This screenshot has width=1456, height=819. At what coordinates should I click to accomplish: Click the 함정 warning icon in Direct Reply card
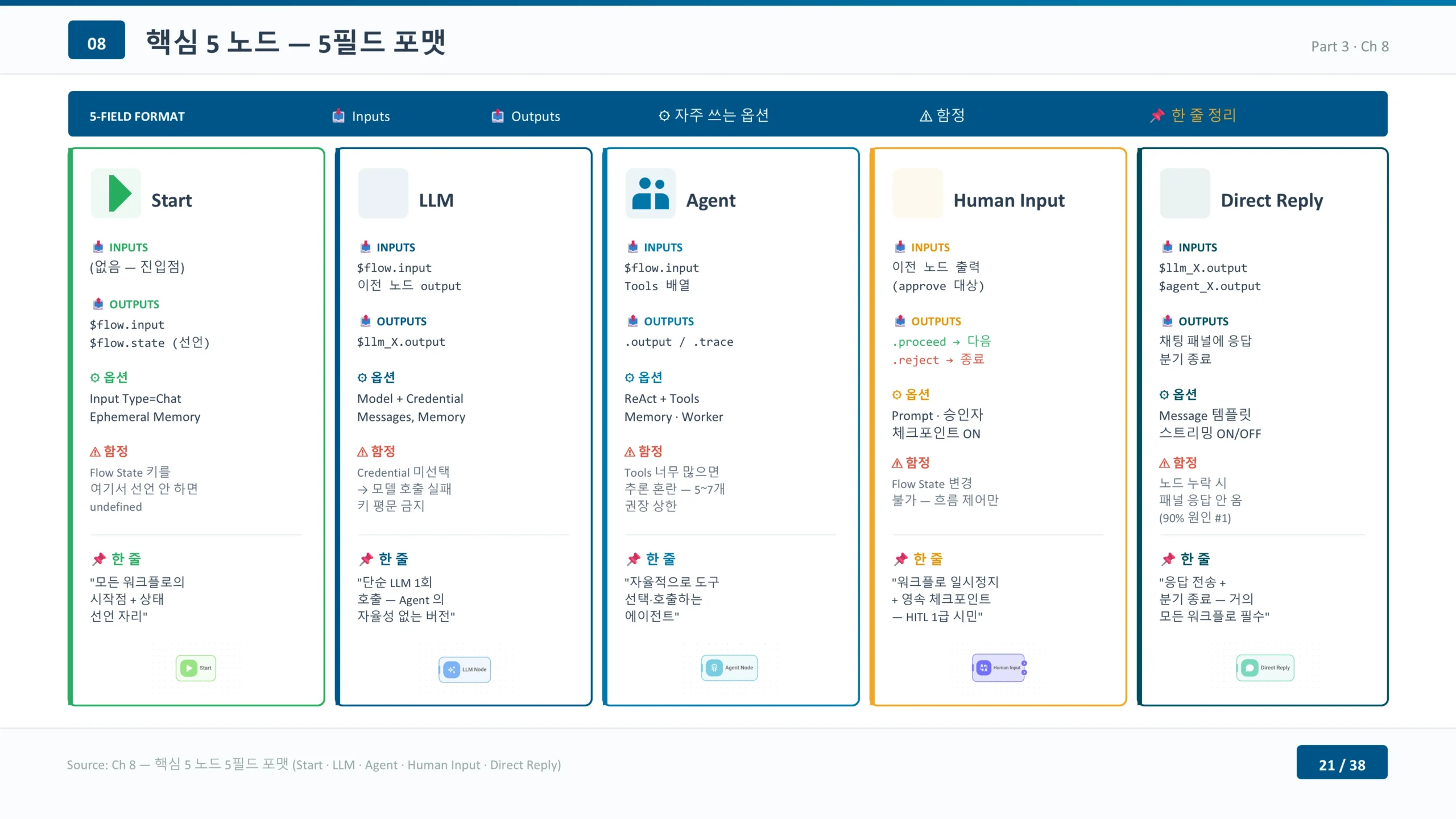pos(1164,463)
